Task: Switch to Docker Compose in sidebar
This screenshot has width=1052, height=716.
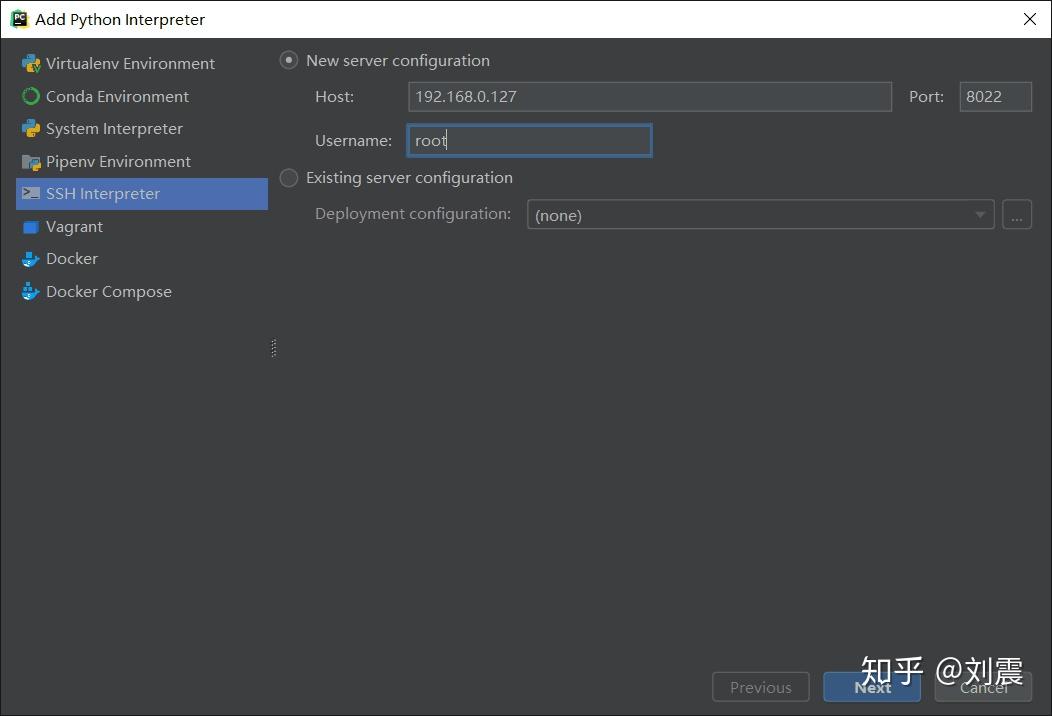Action: [108, 291]
